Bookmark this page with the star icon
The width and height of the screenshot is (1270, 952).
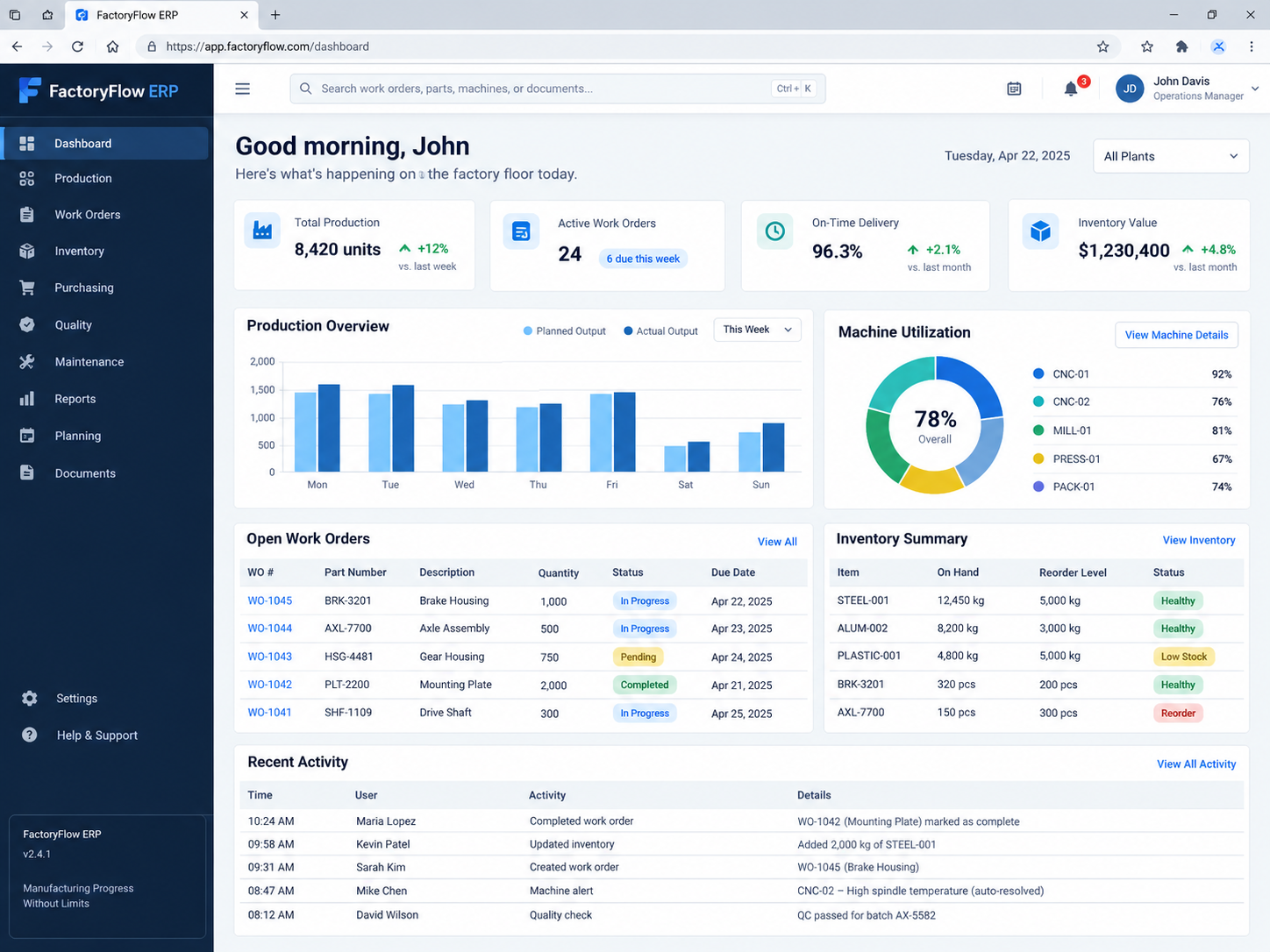pos(1103,46)
